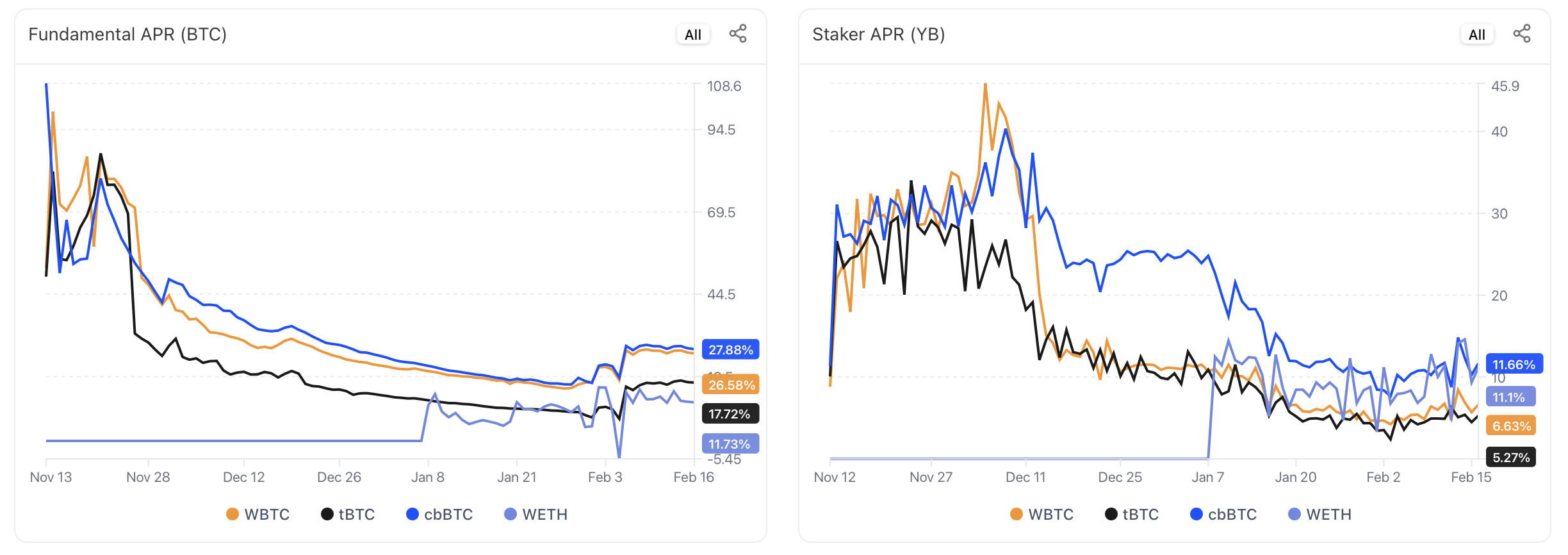Select All range on Fundamental APR chart
This screenshot has width=1568, height=555.
(693, 35)
